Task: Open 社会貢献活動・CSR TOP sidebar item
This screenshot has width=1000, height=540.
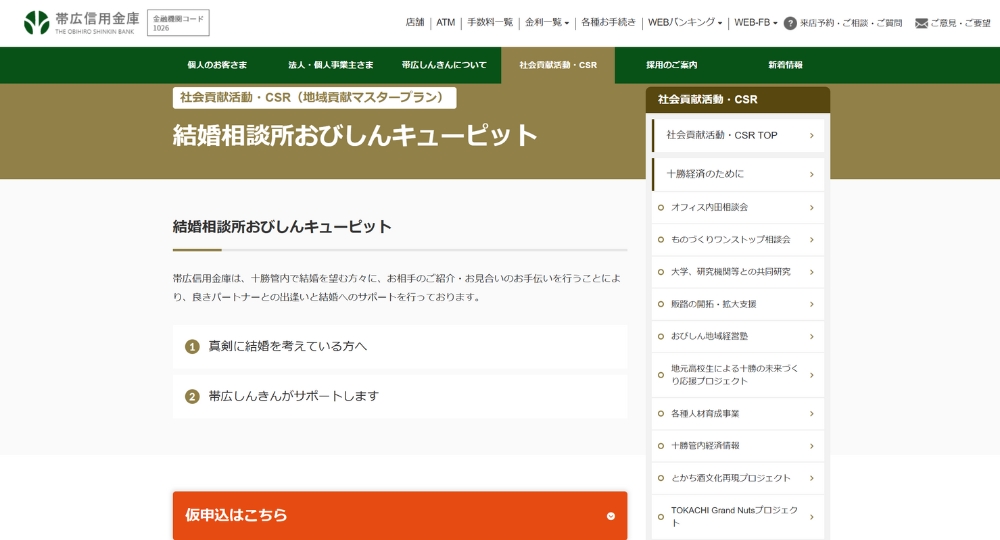Action: pyautogui.click(x=738, y=135)
